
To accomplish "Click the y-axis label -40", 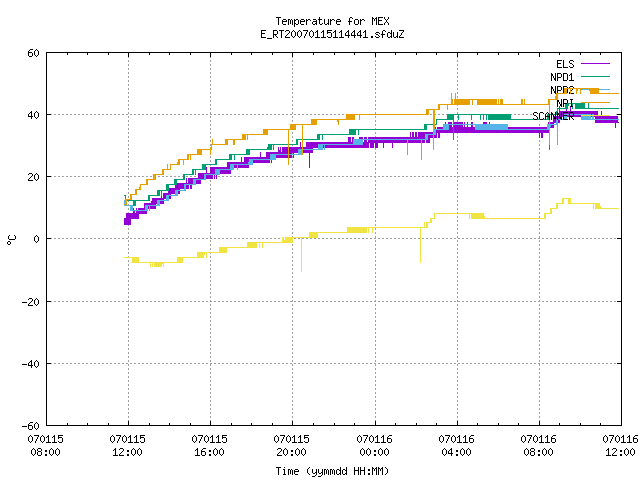I will click(31, 364).
